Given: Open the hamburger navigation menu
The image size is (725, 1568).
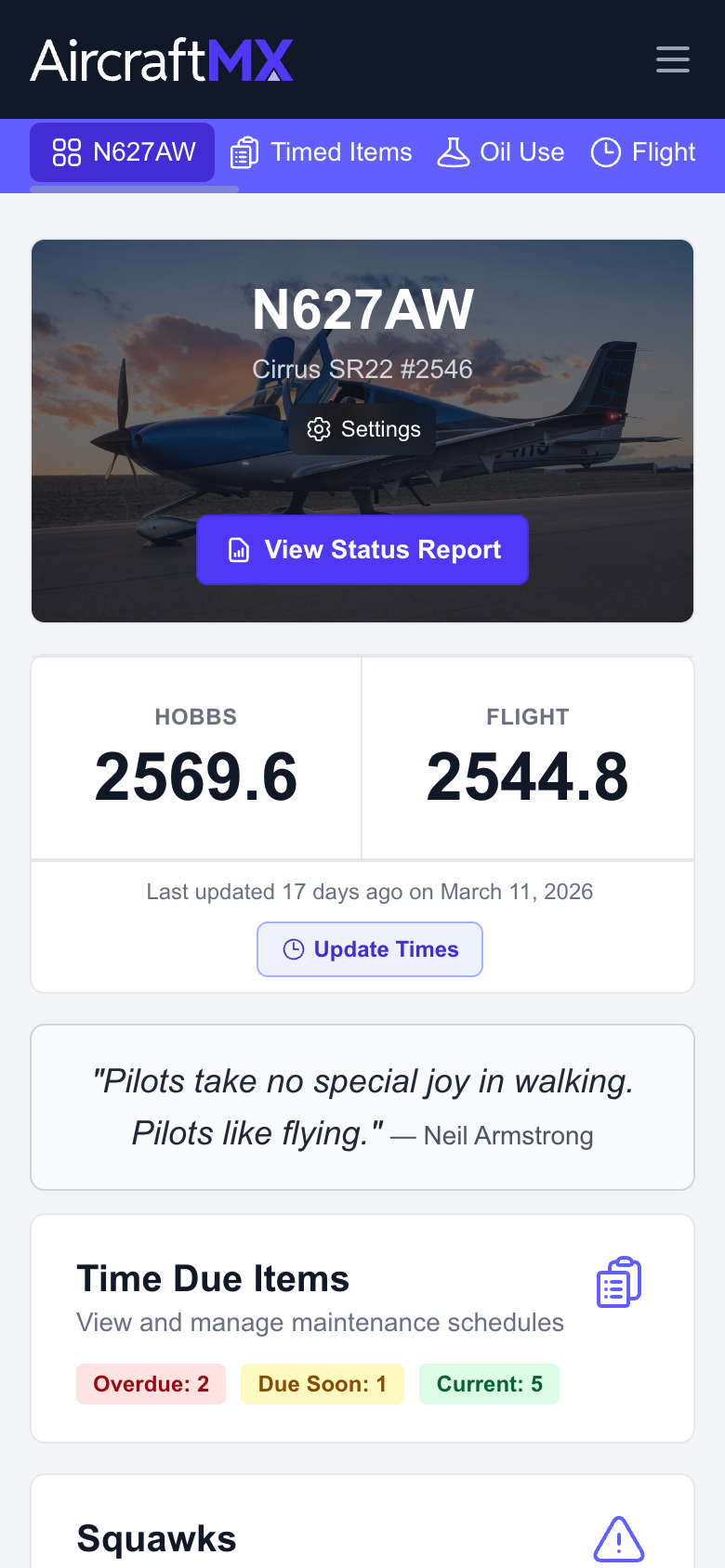Looking at the screenshot, I should click(x=672, y=59).
